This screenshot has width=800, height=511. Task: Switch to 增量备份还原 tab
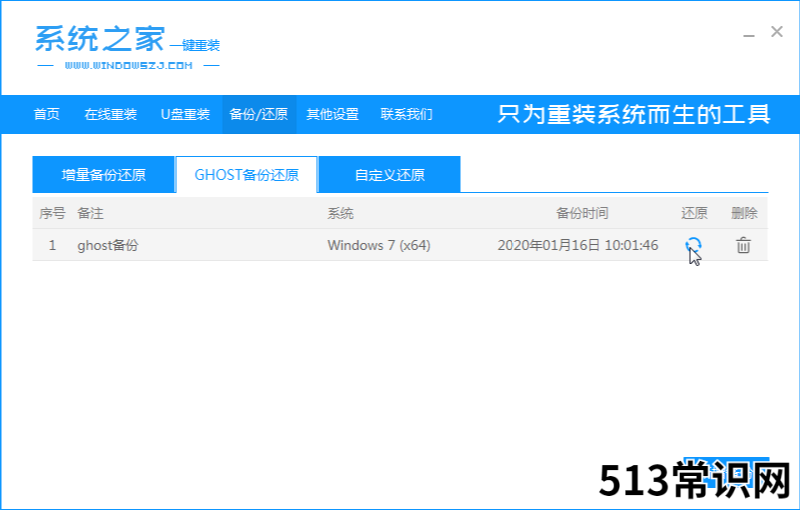coord(104,175)
